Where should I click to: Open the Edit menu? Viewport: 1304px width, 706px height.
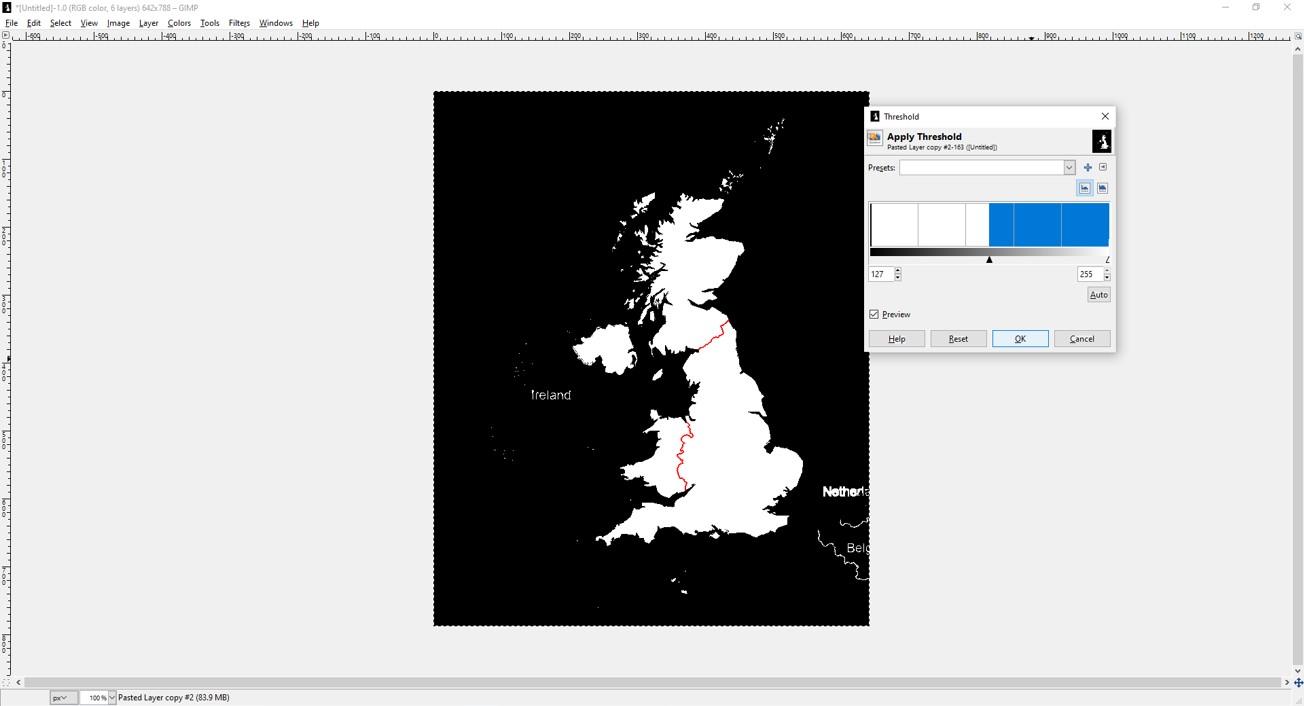pyautogui.click(x=34, y=23)
